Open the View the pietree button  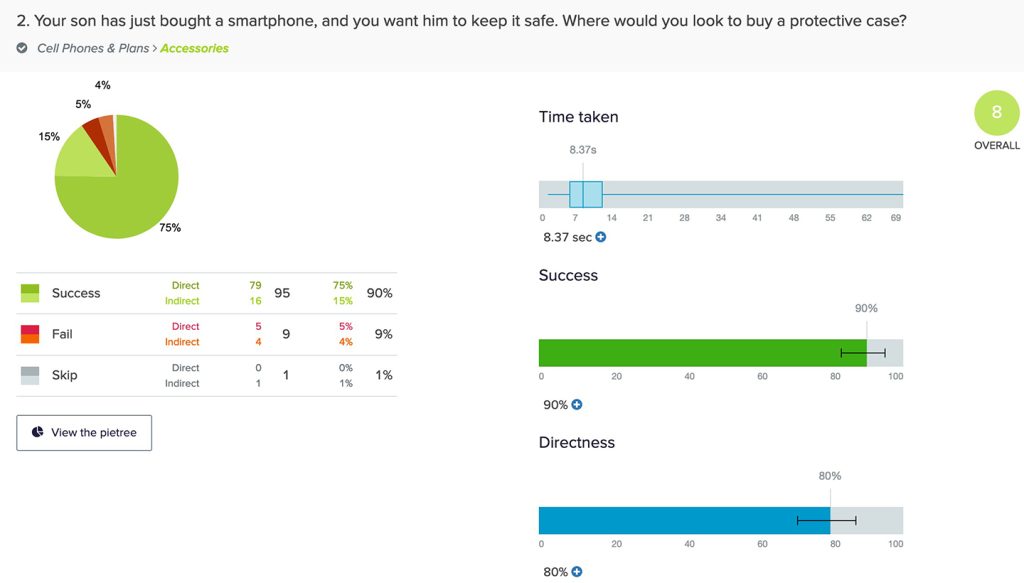coord(84,433)
